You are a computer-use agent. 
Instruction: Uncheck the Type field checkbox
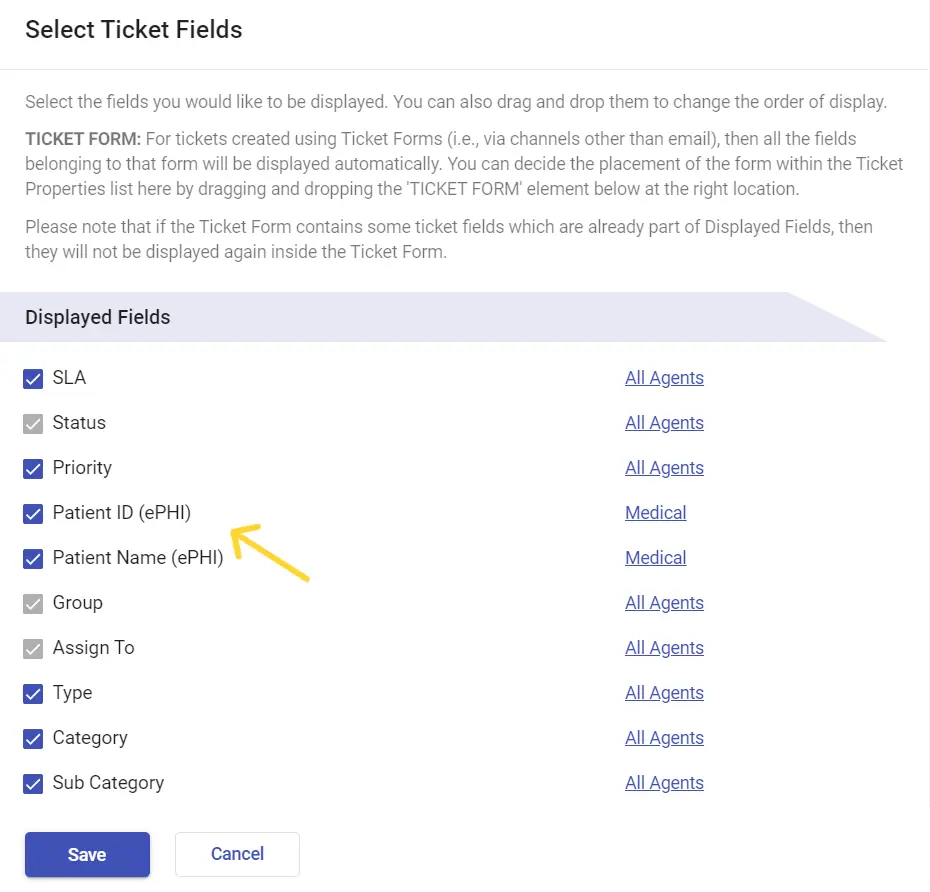[34, 694]
